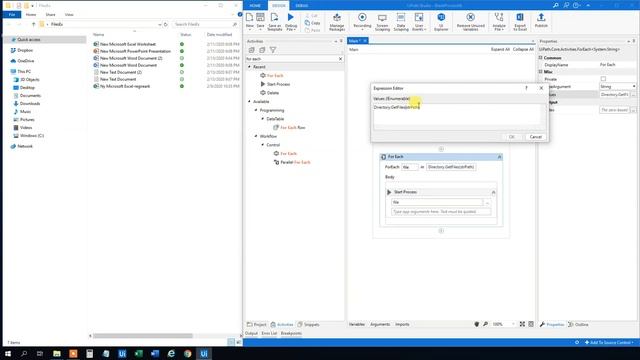Click the ForEach item name field
Image resolution: width=640 pixels, height=360 pixels.
(409, 167)
